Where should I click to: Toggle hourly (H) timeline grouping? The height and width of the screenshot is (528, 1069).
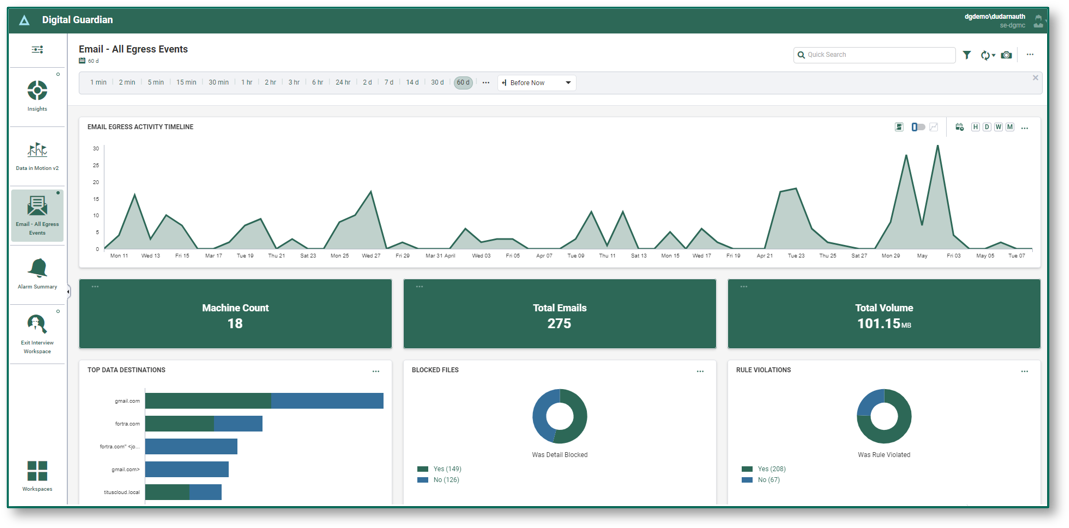[975, 127]
